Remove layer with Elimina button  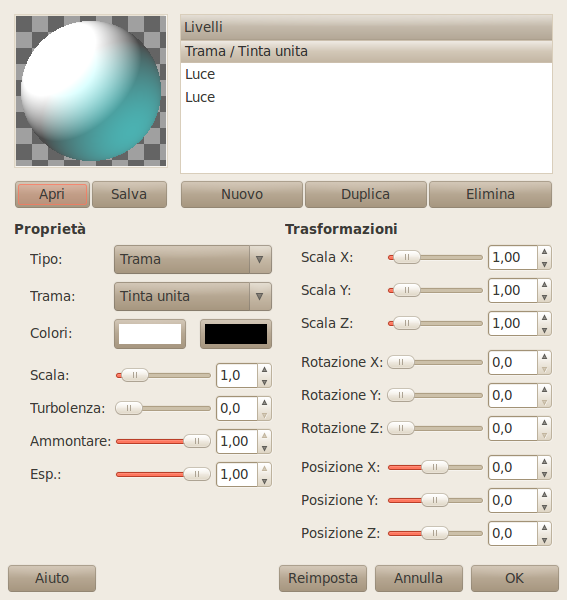coord(490,194)
